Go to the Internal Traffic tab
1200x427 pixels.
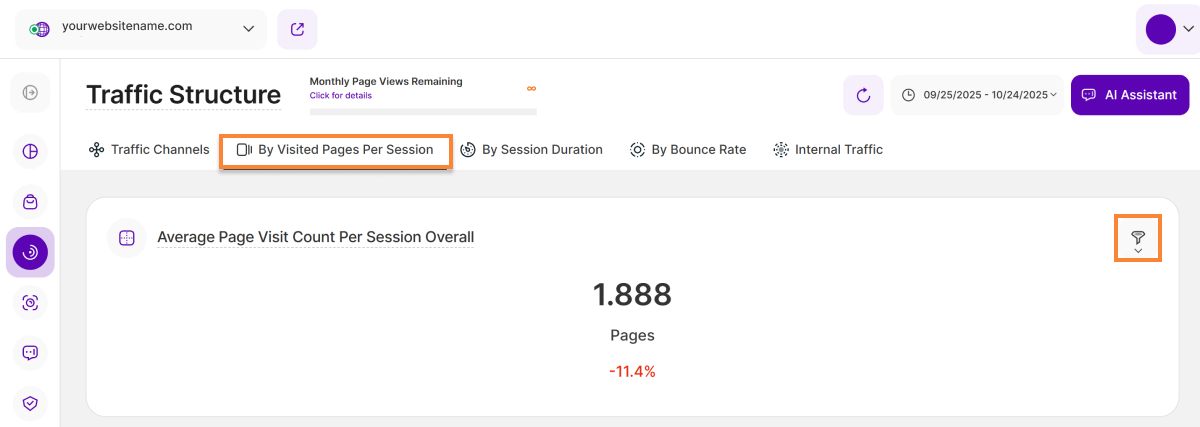tap(828, 150)
